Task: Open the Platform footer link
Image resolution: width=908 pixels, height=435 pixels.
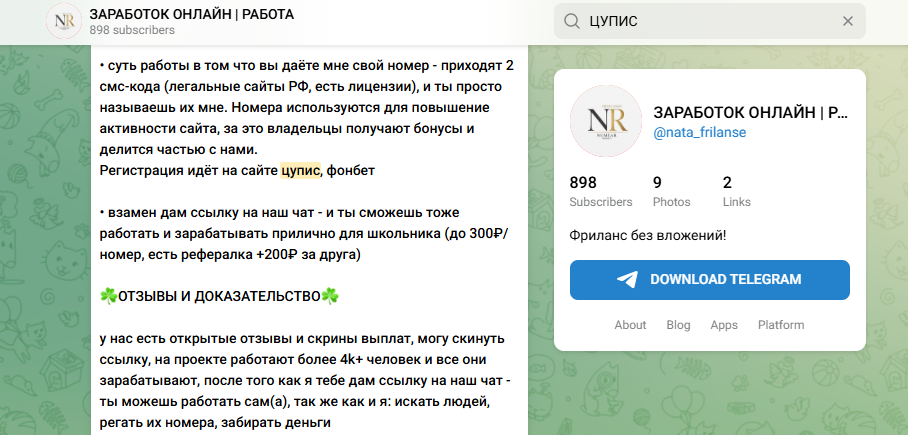Action: coord(781,325)
